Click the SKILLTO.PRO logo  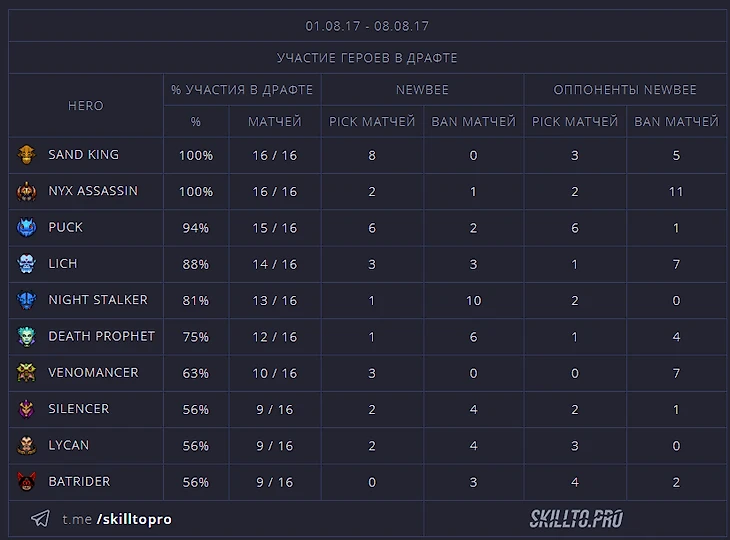point(575,519)
